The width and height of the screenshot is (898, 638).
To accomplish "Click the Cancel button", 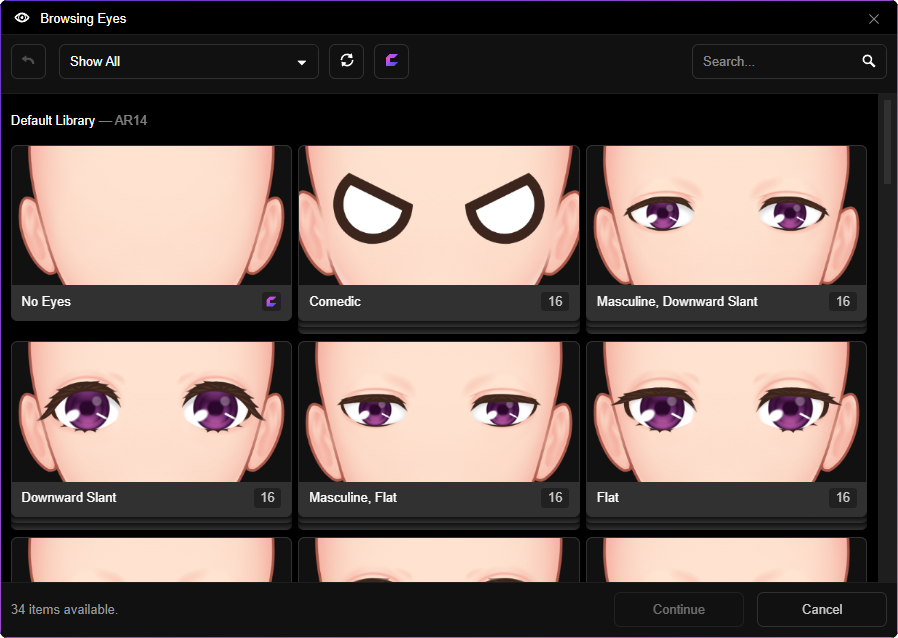I will point(822,609).
